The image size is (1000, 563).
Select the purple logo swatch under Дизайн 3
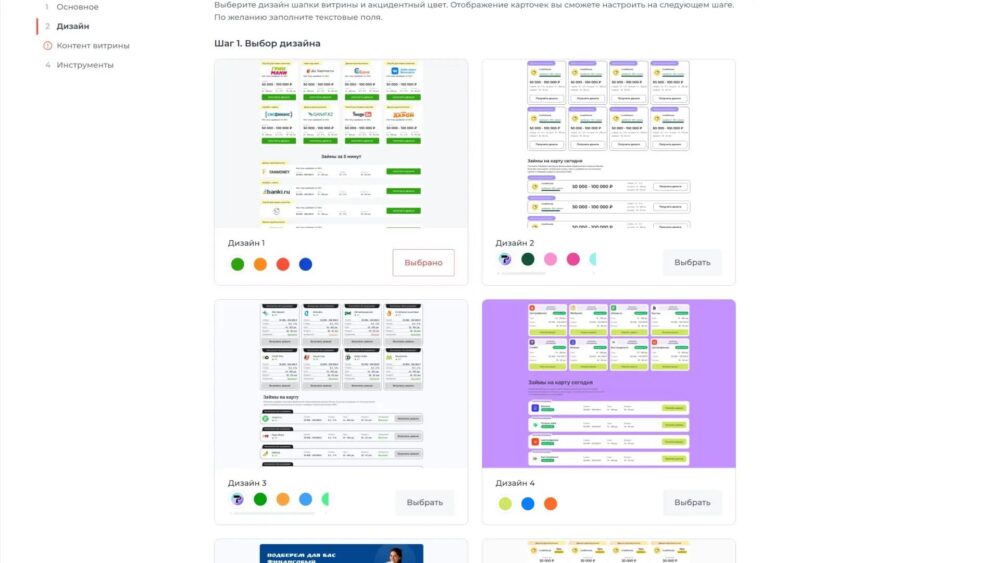coord(238,499)
